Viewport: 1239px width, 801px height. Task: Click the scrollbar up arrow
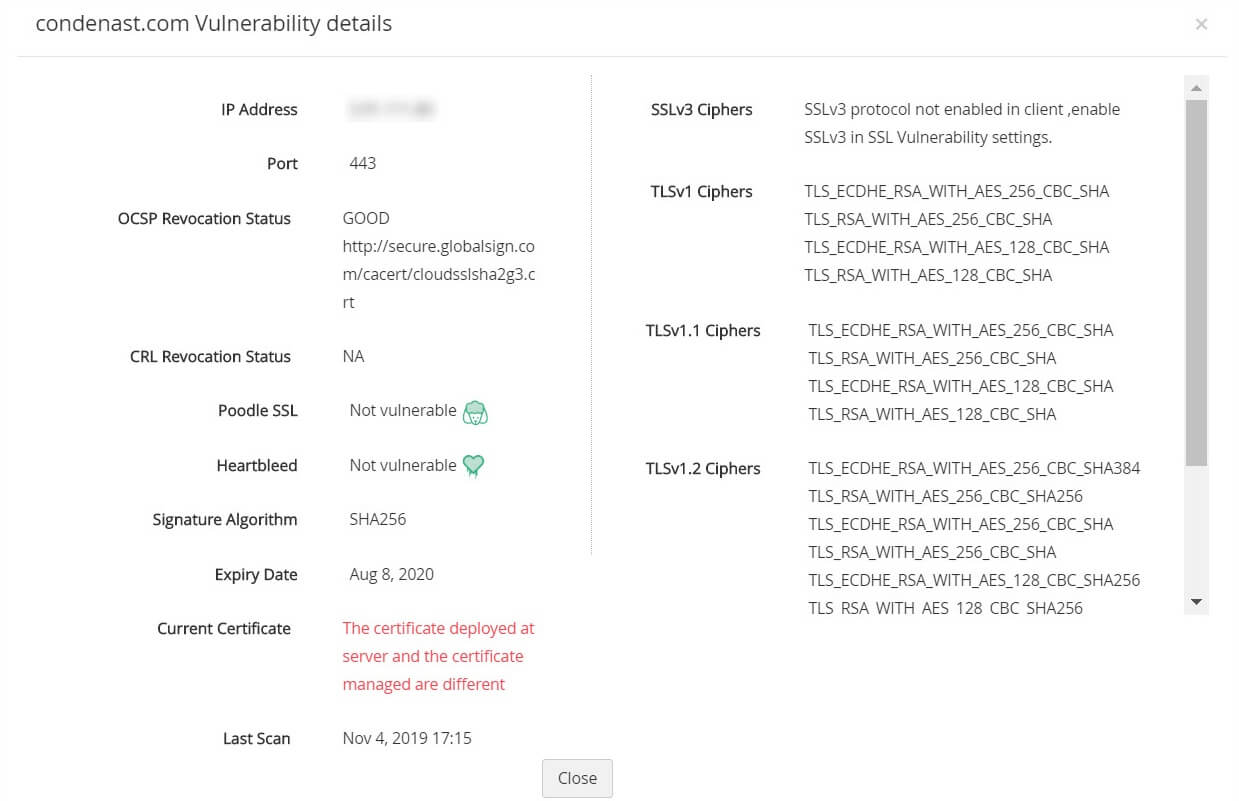1196,88
